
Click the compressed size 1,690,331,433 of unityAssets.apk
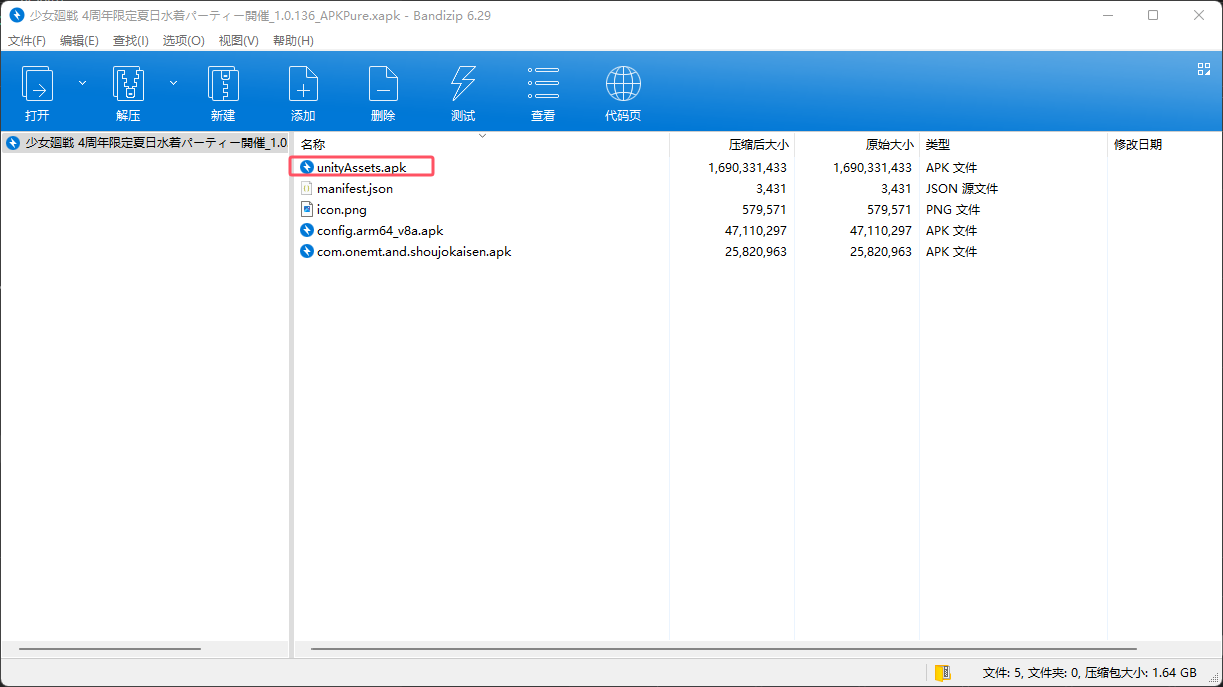(747, 167)
